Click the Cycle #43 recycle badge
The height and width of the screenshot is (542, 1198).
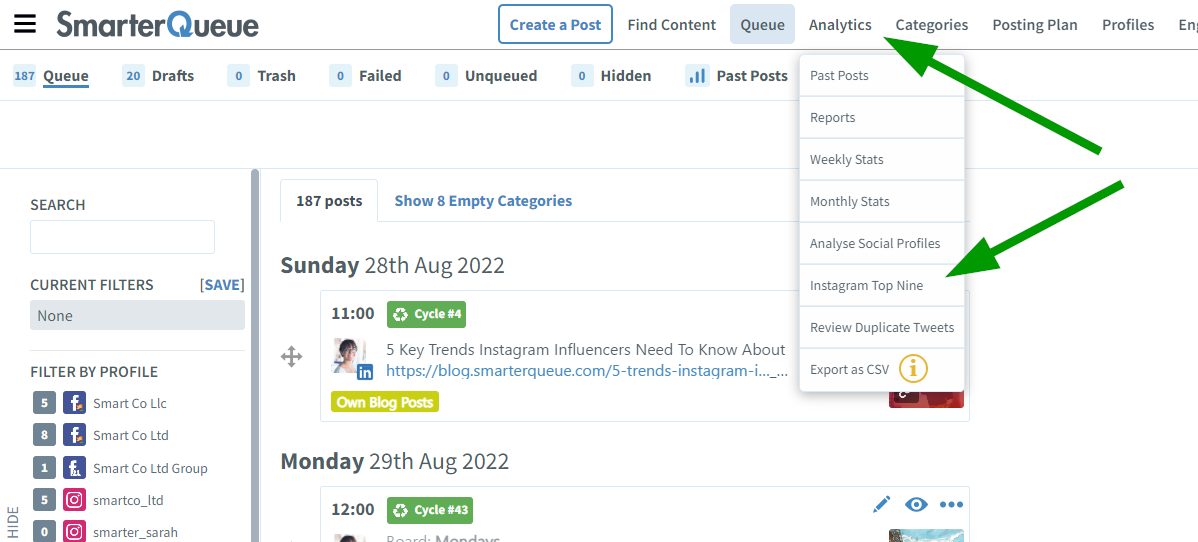pyautogui.click(x=430, y=510)
